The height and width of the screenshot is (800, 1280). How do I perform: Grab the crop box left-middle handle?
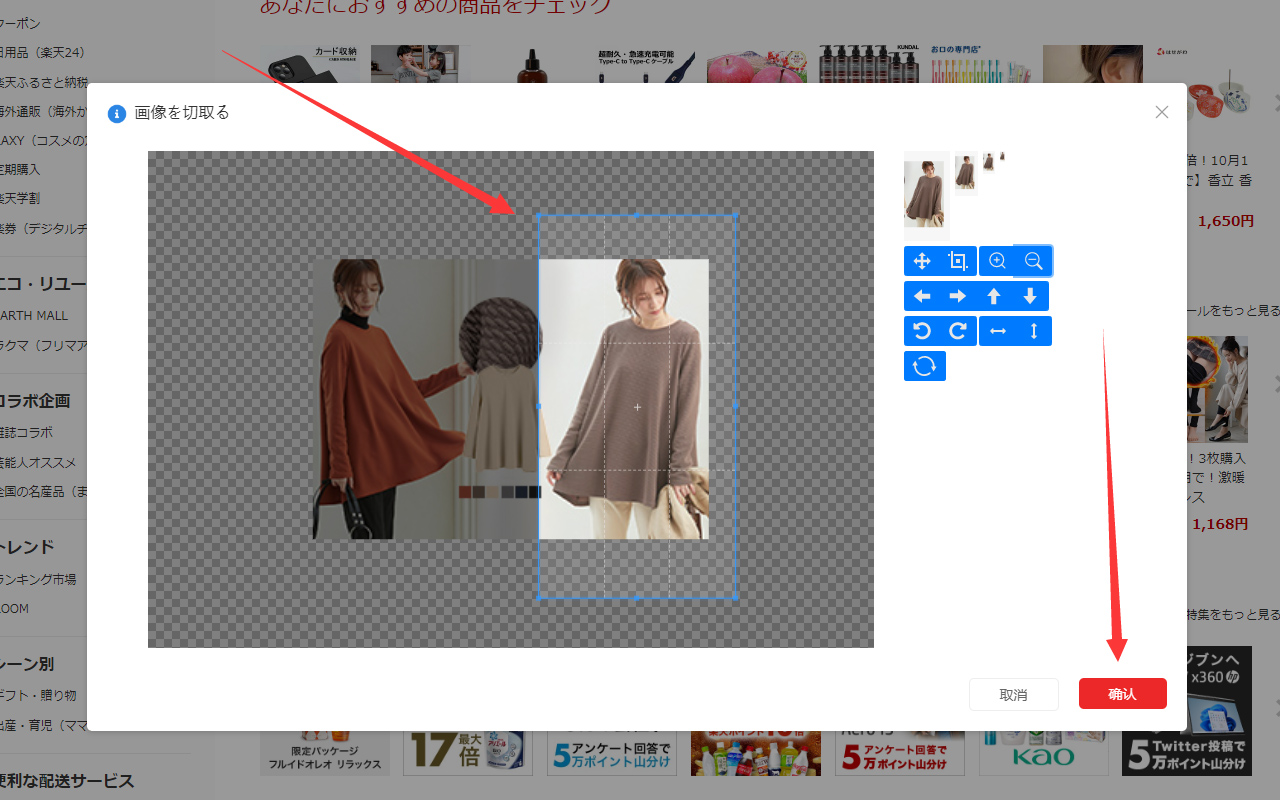coord(539,406)
